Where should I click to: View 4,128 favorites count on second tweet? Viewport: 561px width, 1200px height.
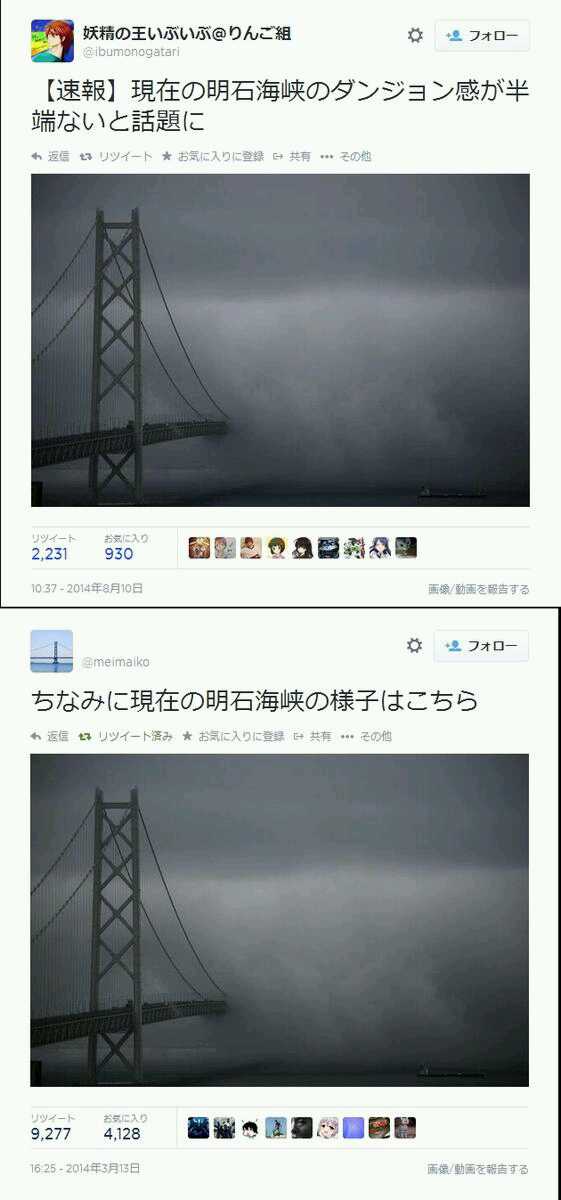coord(122,1133)
